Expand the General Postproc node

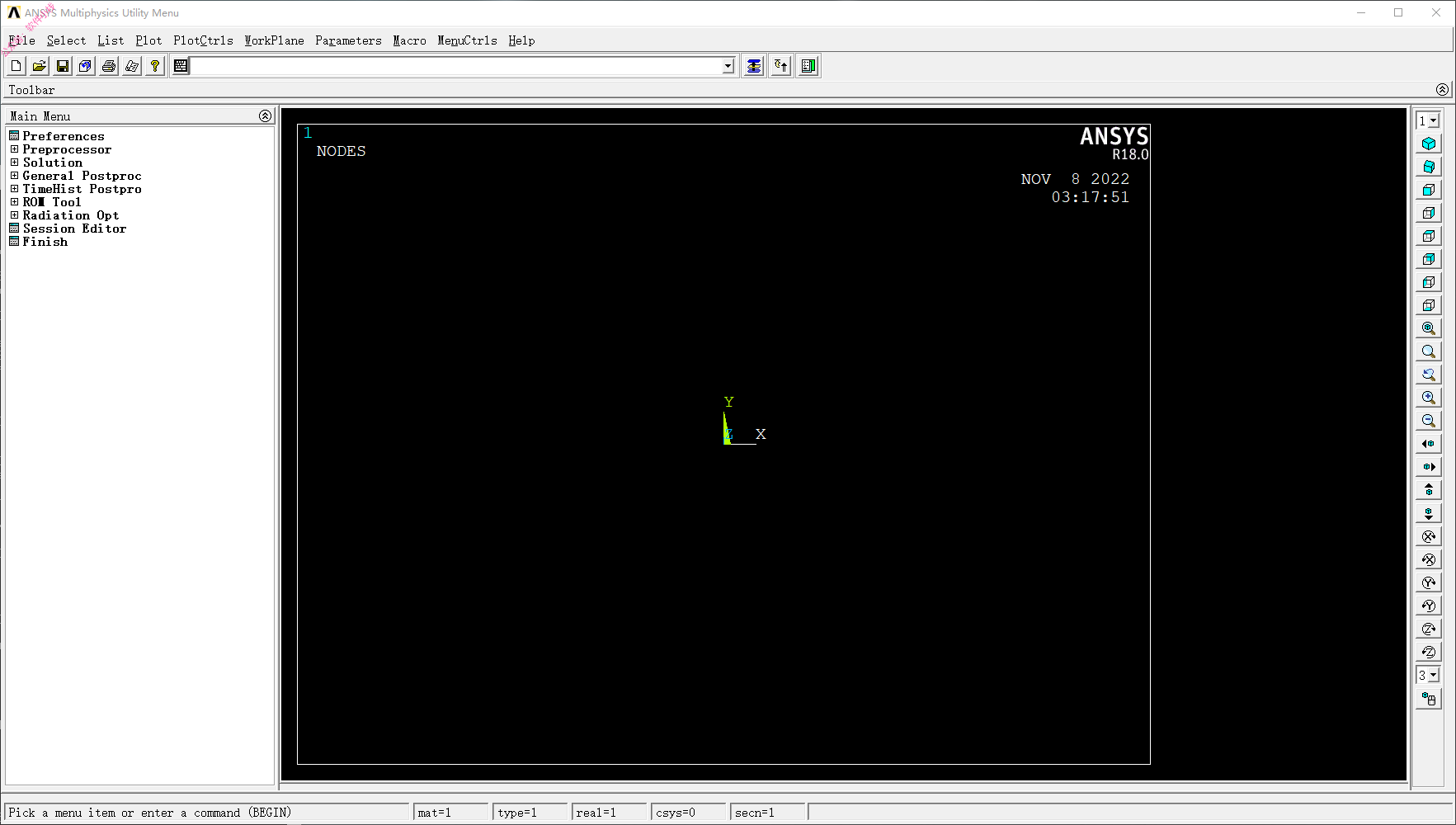[14, 176]
